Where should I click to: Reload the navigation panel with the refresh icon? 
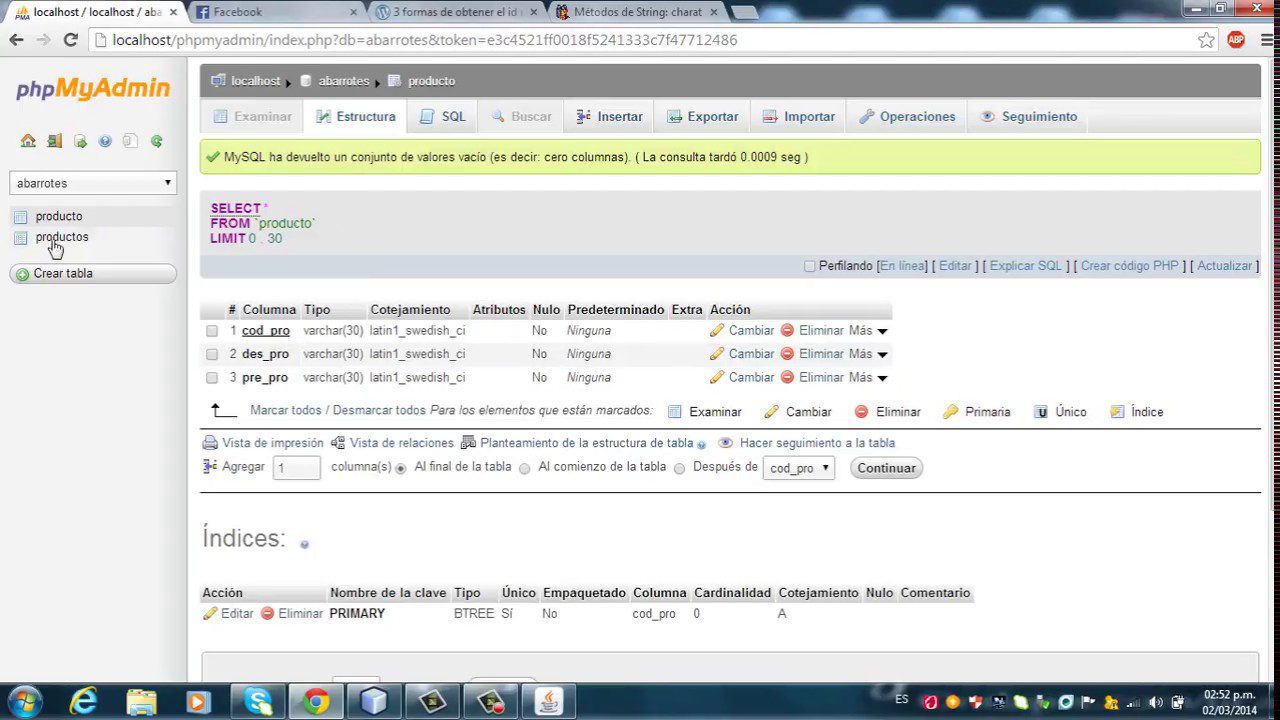pos(156,141)
